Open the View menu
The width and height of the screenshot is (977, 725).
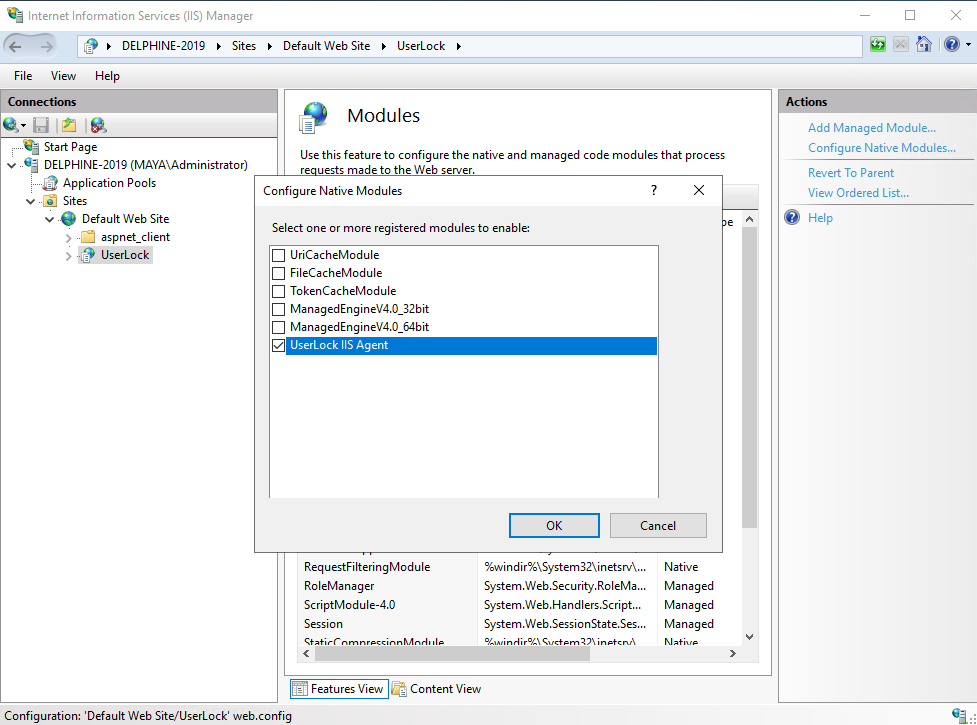coord(64,75)
